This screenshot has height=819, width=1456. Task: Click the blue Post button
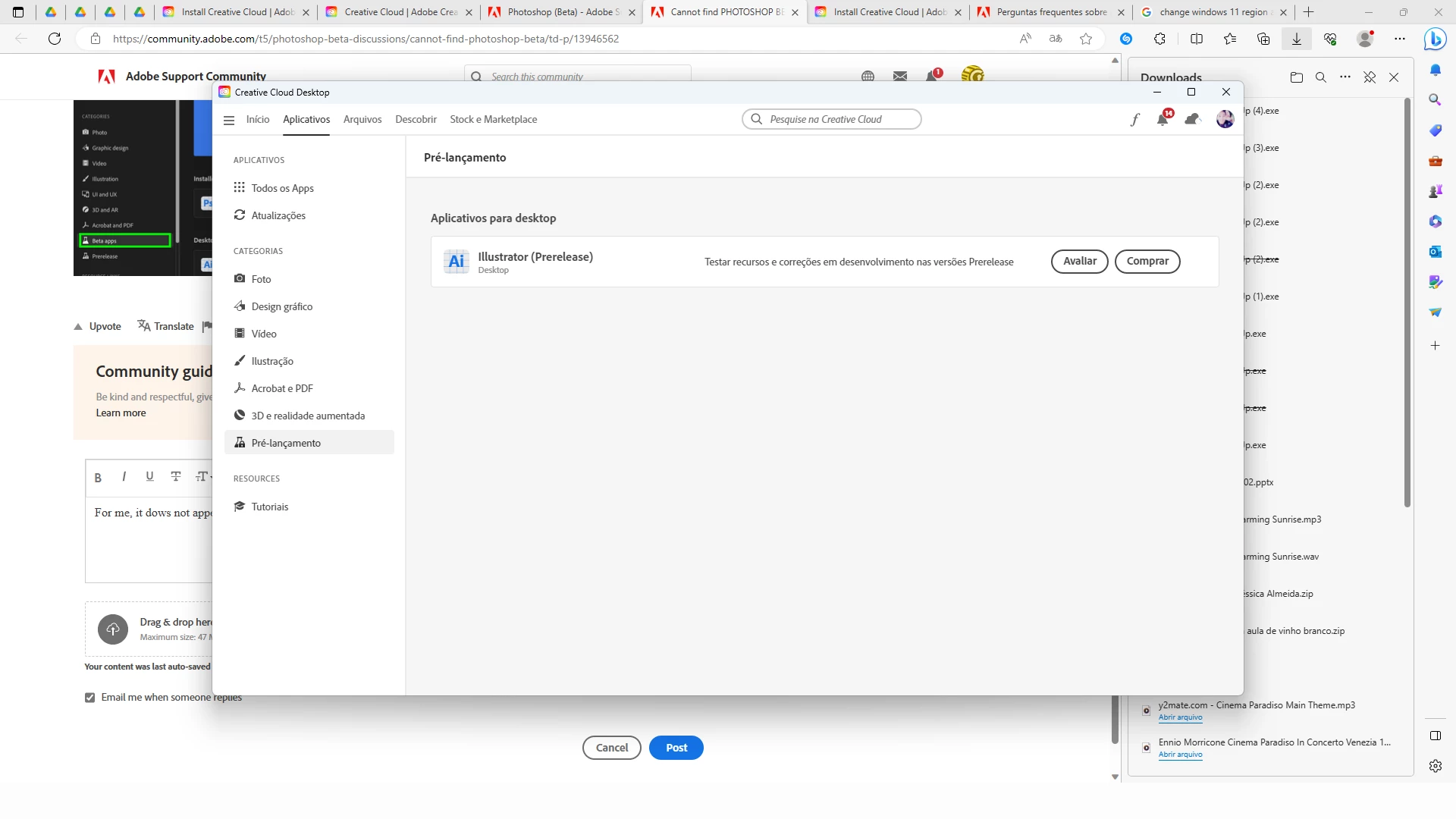coord(676,748)
